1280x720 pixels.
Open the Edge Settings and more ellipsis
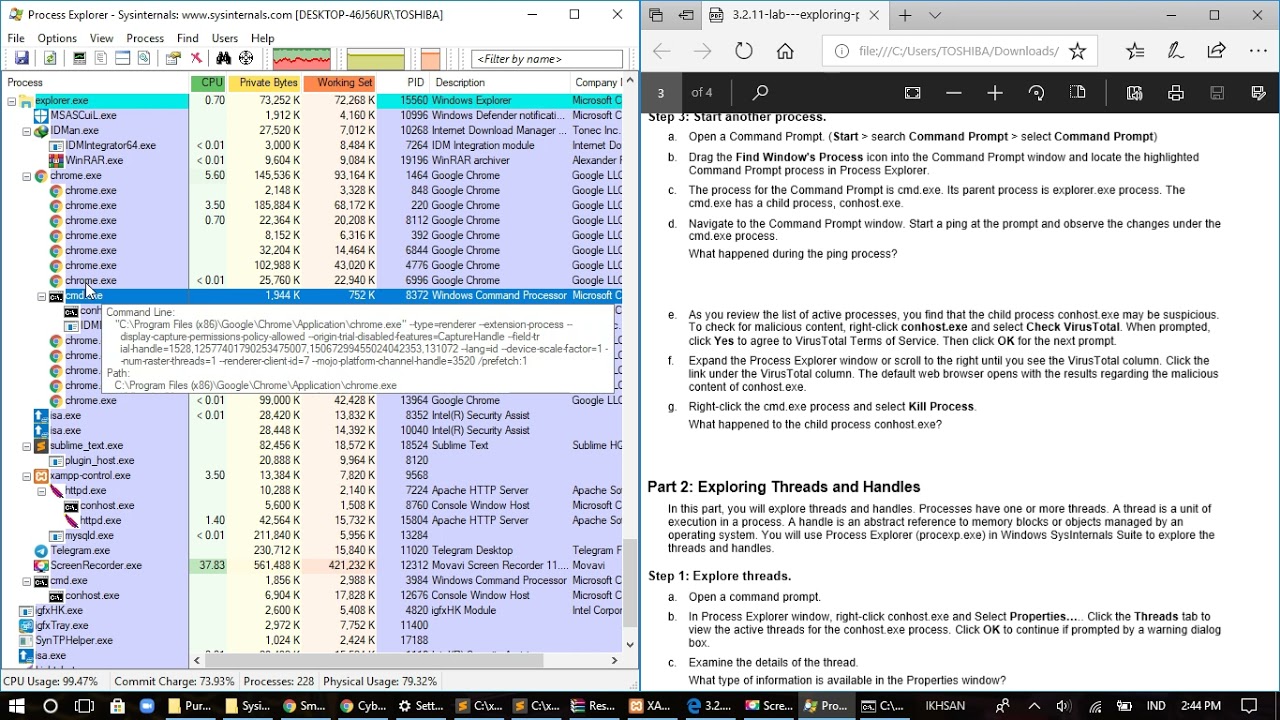(1258, 51)
